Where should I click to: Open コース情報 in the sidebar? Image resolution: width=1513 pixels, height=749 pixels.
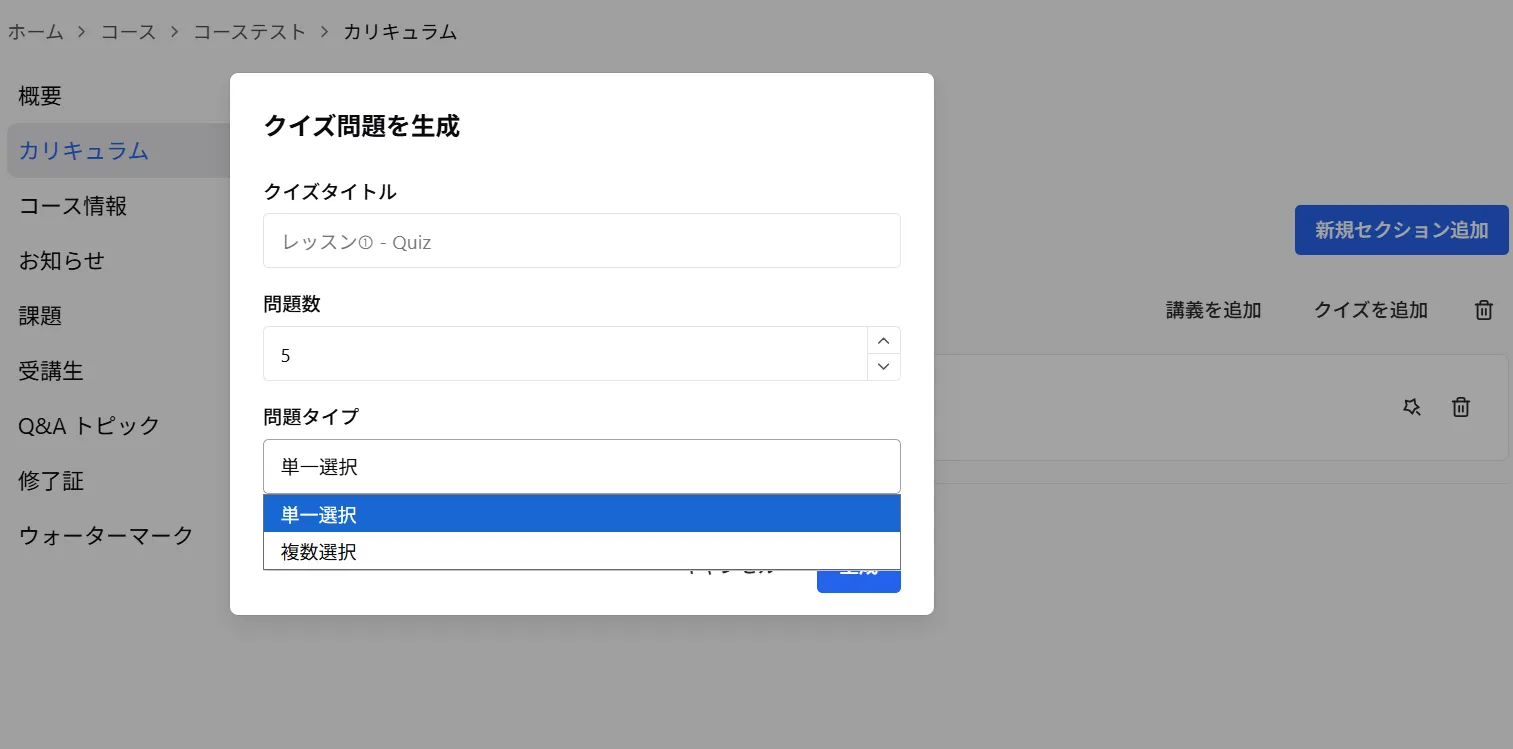[73, 206]
